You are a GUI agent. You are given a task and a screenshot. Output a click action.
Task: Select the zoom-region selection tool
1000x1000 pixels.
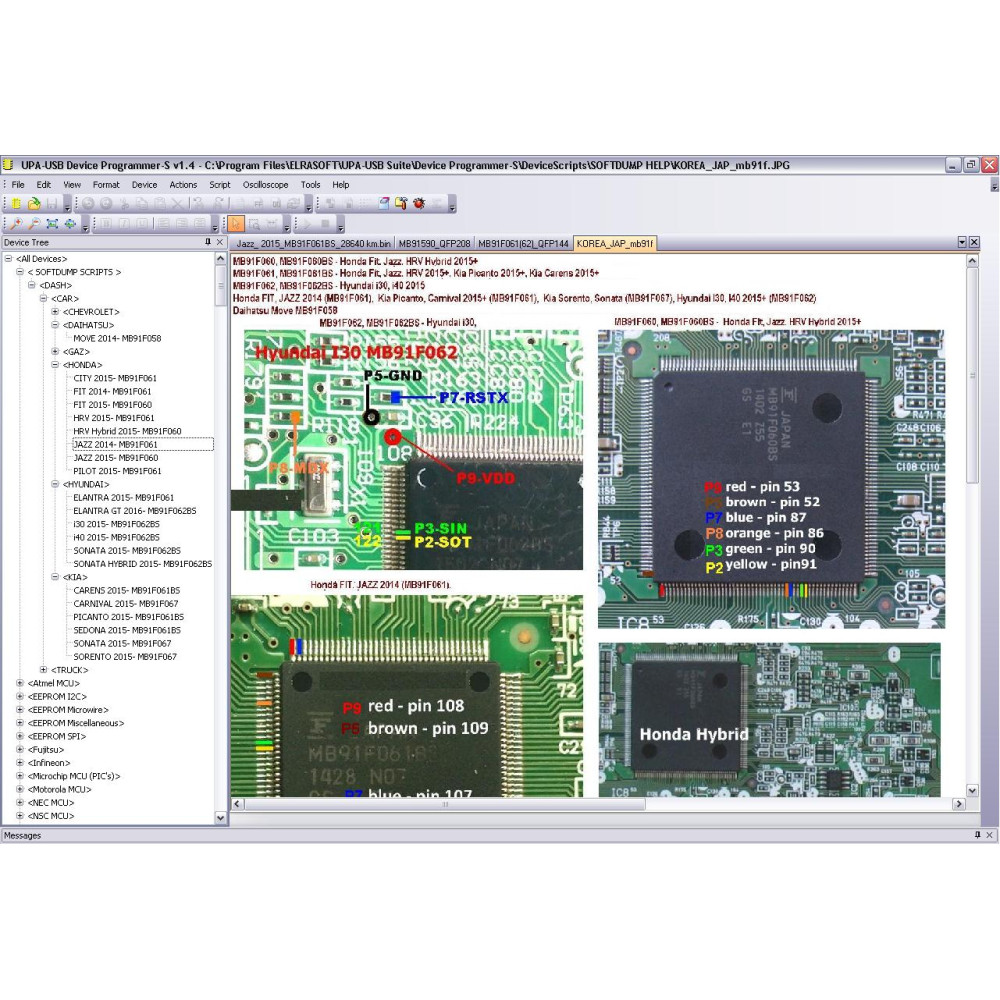point(254,223)
